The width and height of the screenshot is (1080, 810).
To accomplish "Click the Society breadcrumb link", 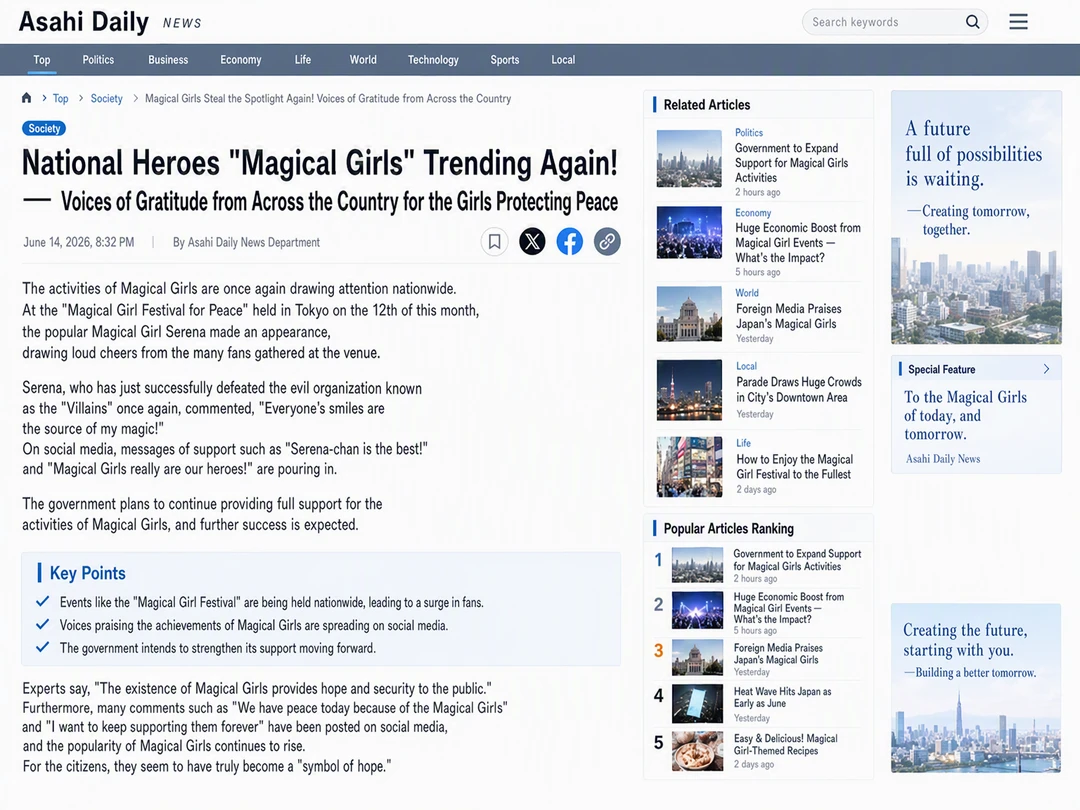I will coord(107,98).
